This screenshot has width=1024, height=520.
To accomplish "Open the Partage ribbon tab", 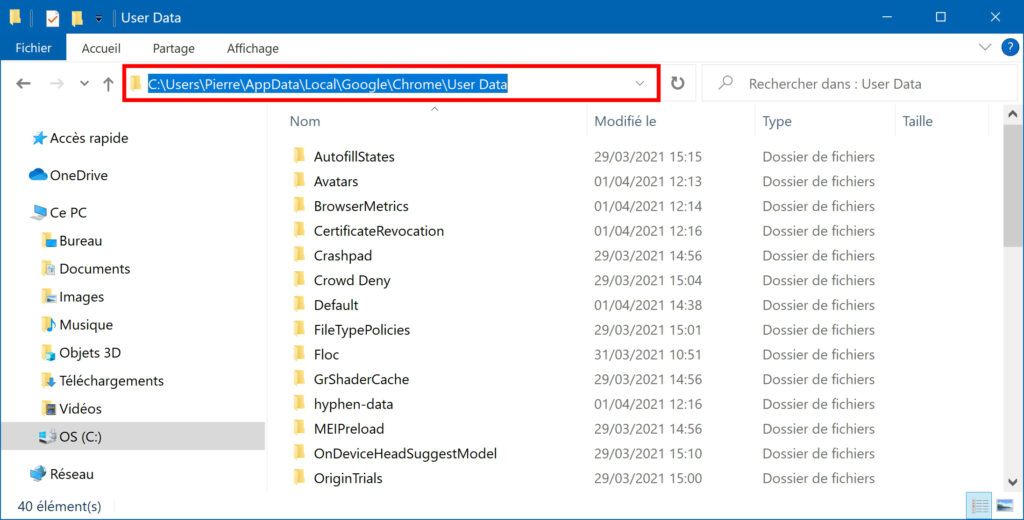I will tap(174, 48).
